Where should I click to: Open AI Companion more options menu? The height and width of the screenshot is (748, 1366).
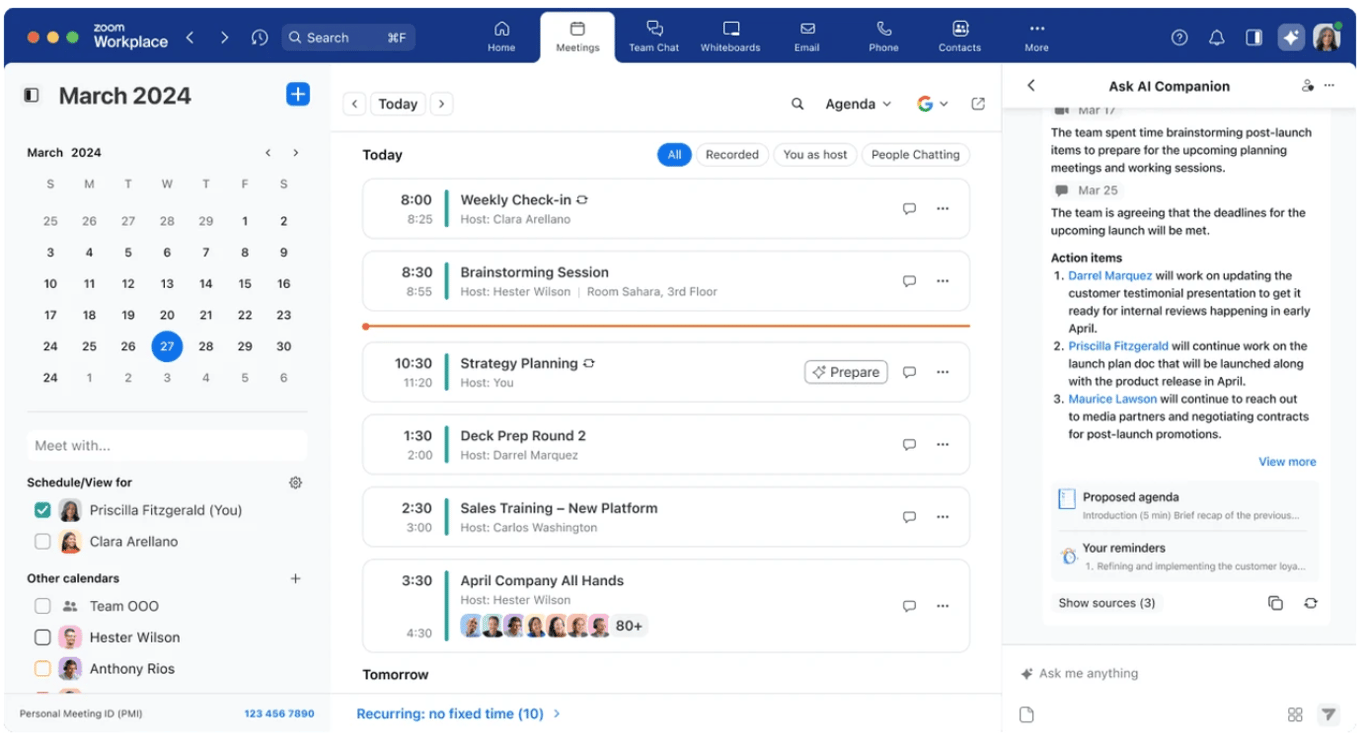(1329, 86)
